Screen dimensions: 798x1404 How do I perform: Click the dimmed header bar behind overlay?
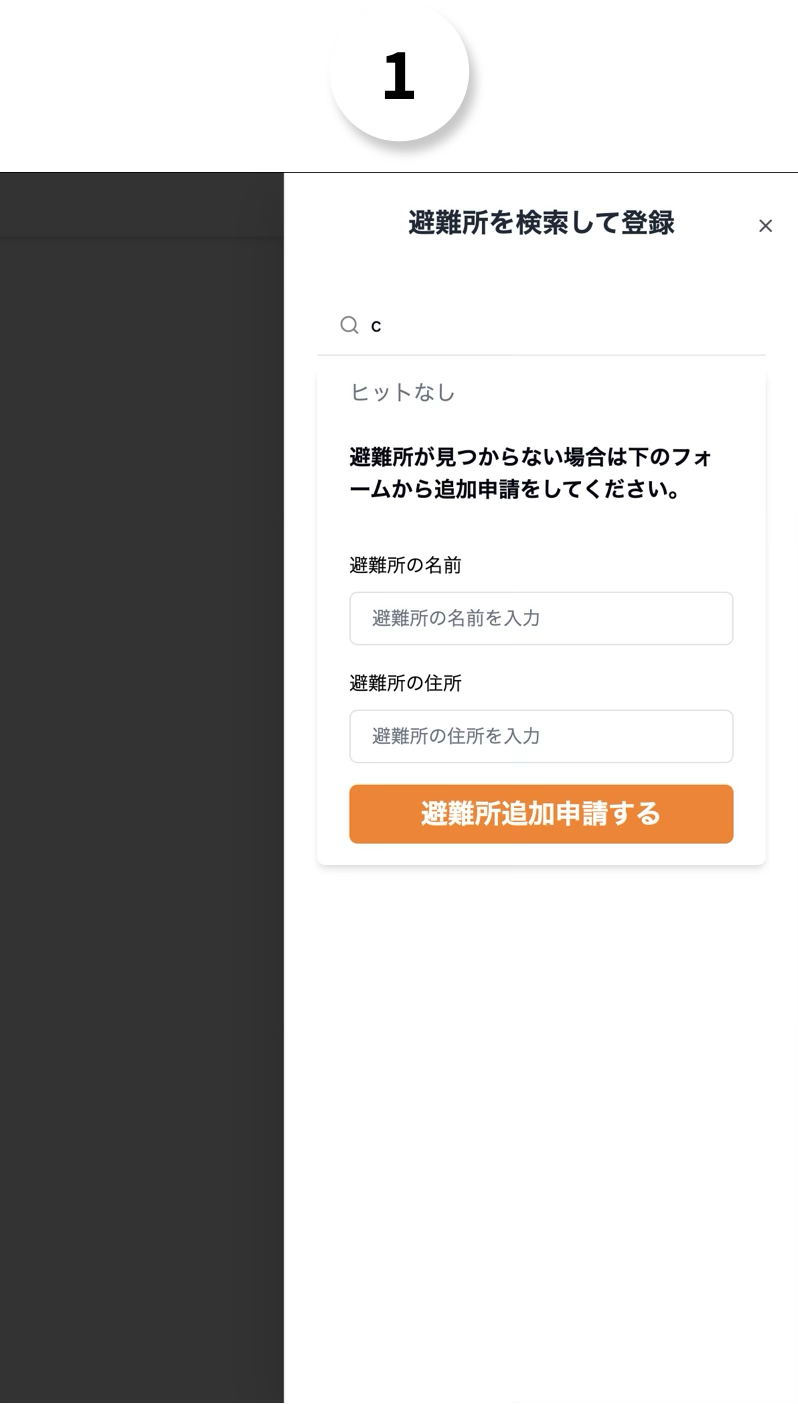(142, 205)
